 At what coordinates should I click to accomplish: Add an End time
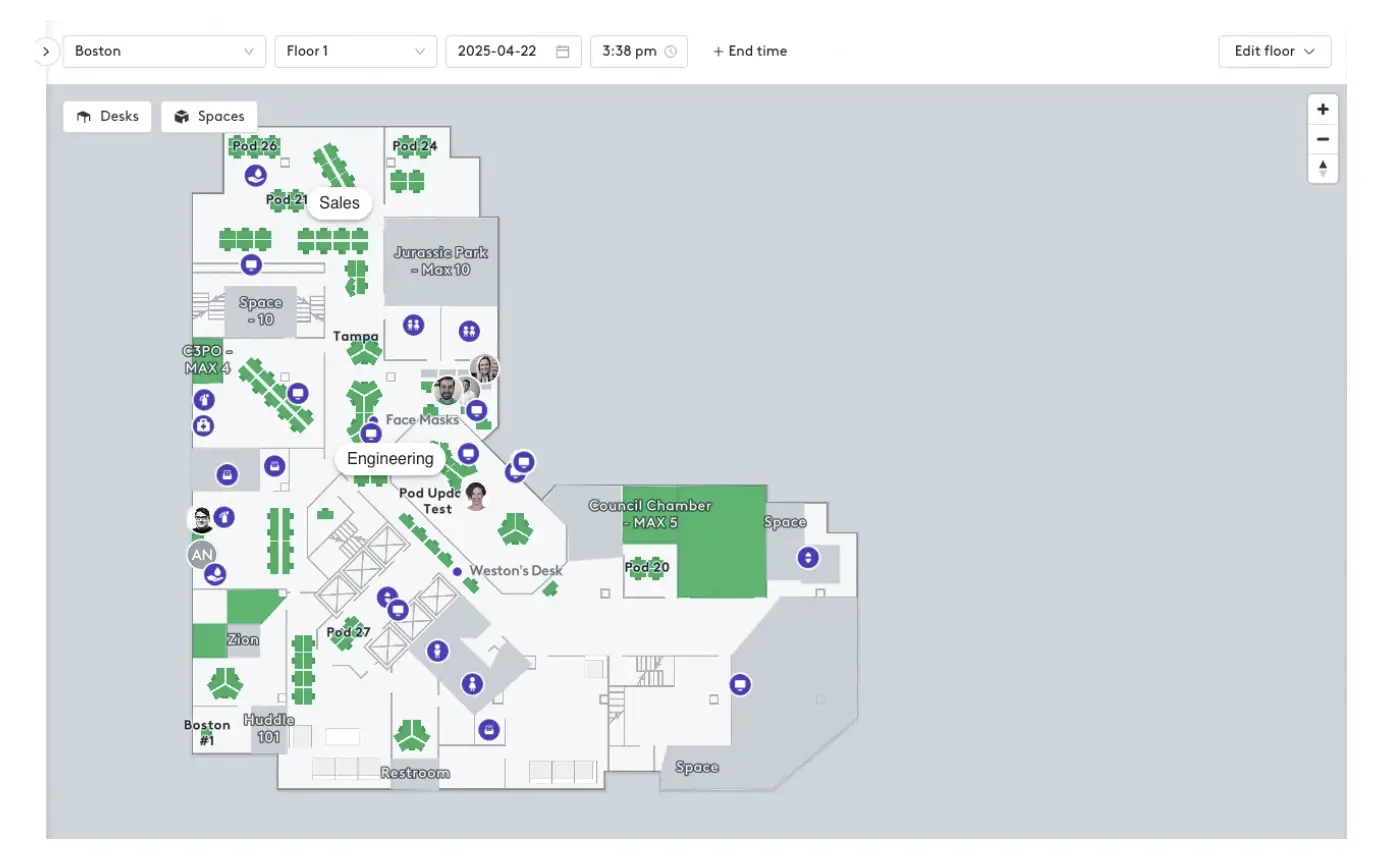(750, 51)
